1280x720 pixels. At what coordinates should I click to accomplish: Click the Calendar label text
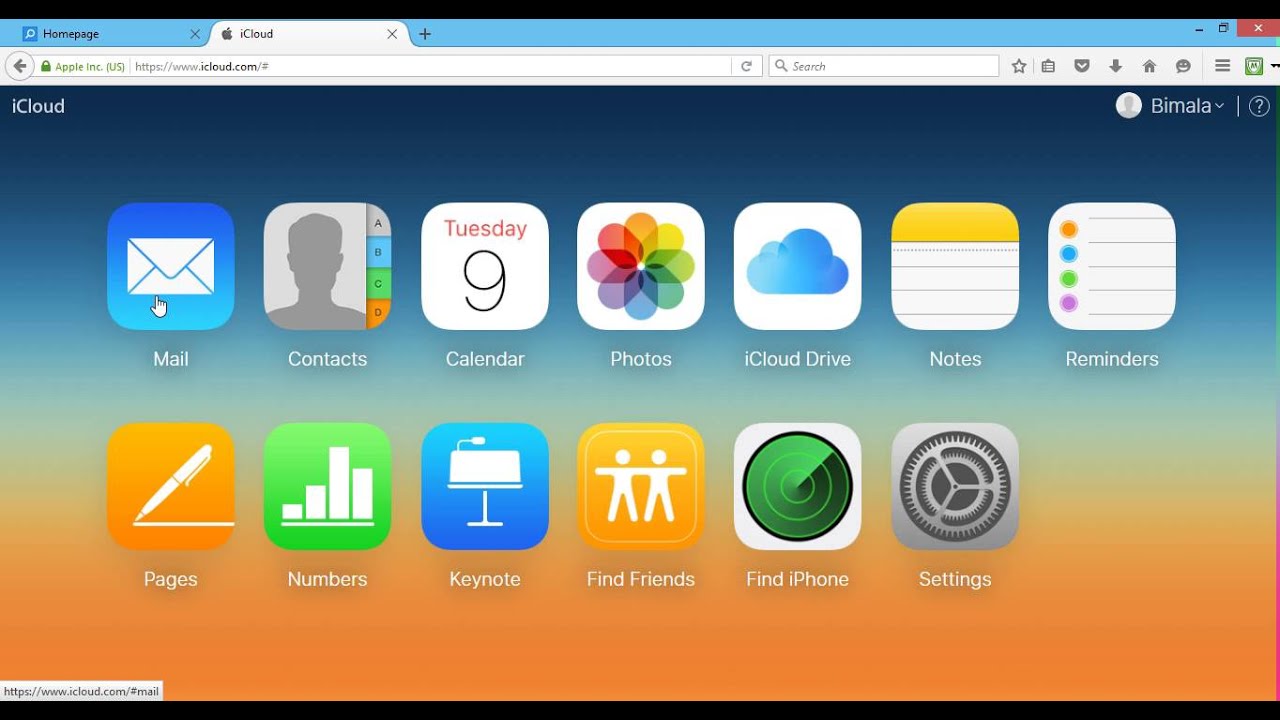tap(485, 359)
